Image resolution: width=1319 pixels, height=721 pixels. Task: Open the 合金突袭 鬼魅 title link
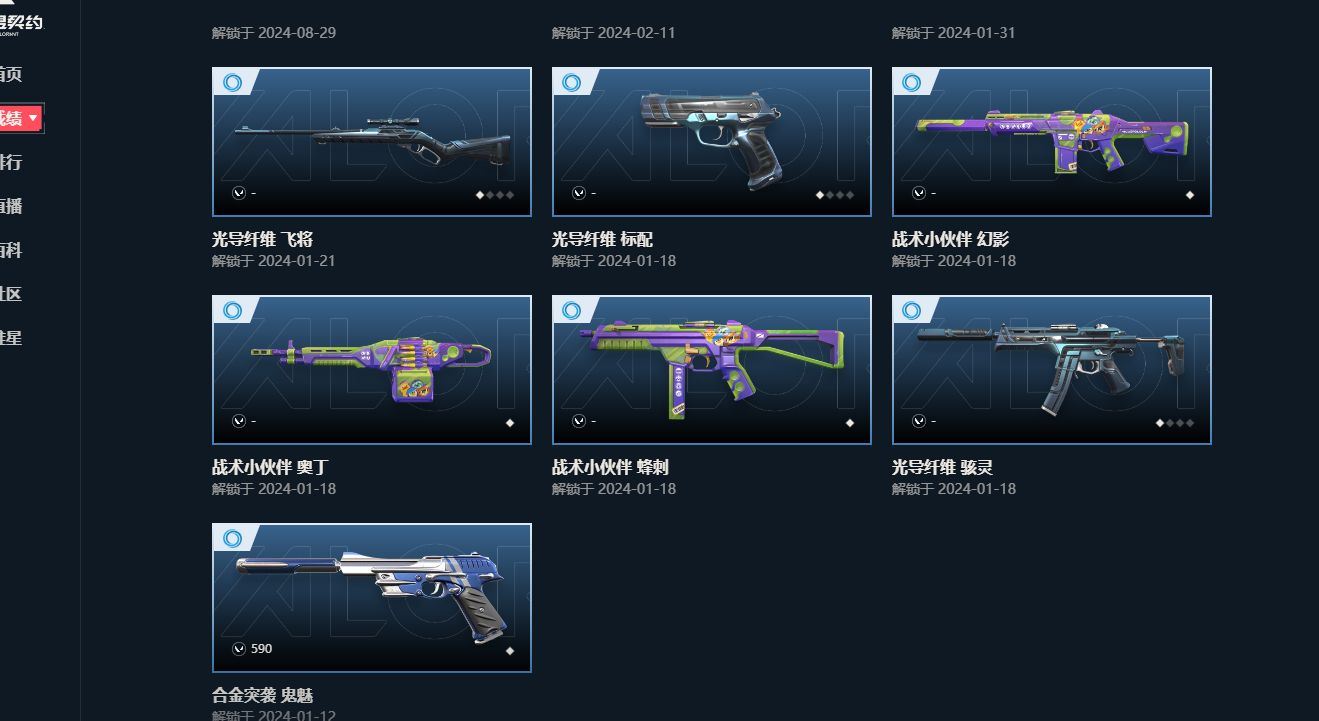(x=263, y=695)
